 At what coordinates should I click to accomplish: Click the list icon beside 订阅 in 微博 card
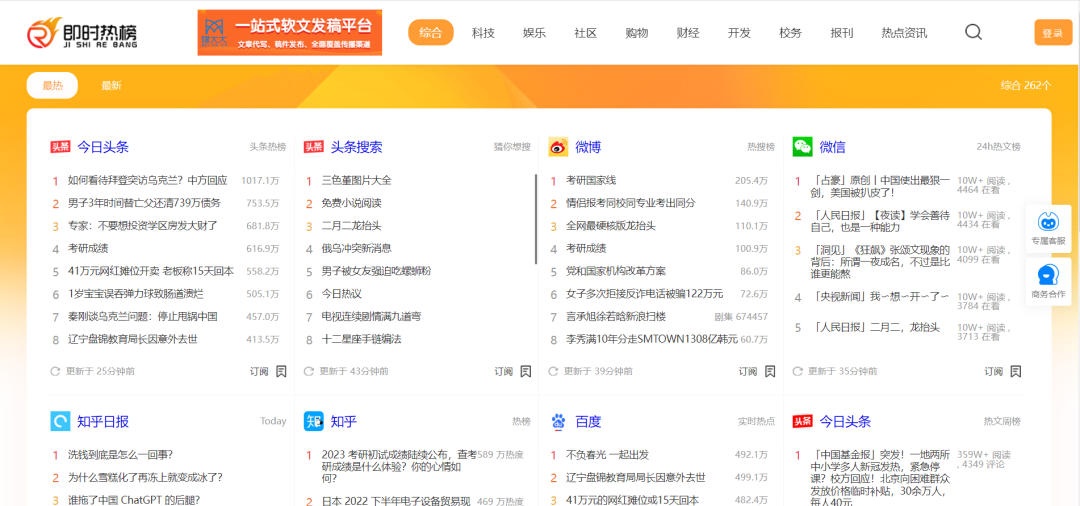[770, 371]
